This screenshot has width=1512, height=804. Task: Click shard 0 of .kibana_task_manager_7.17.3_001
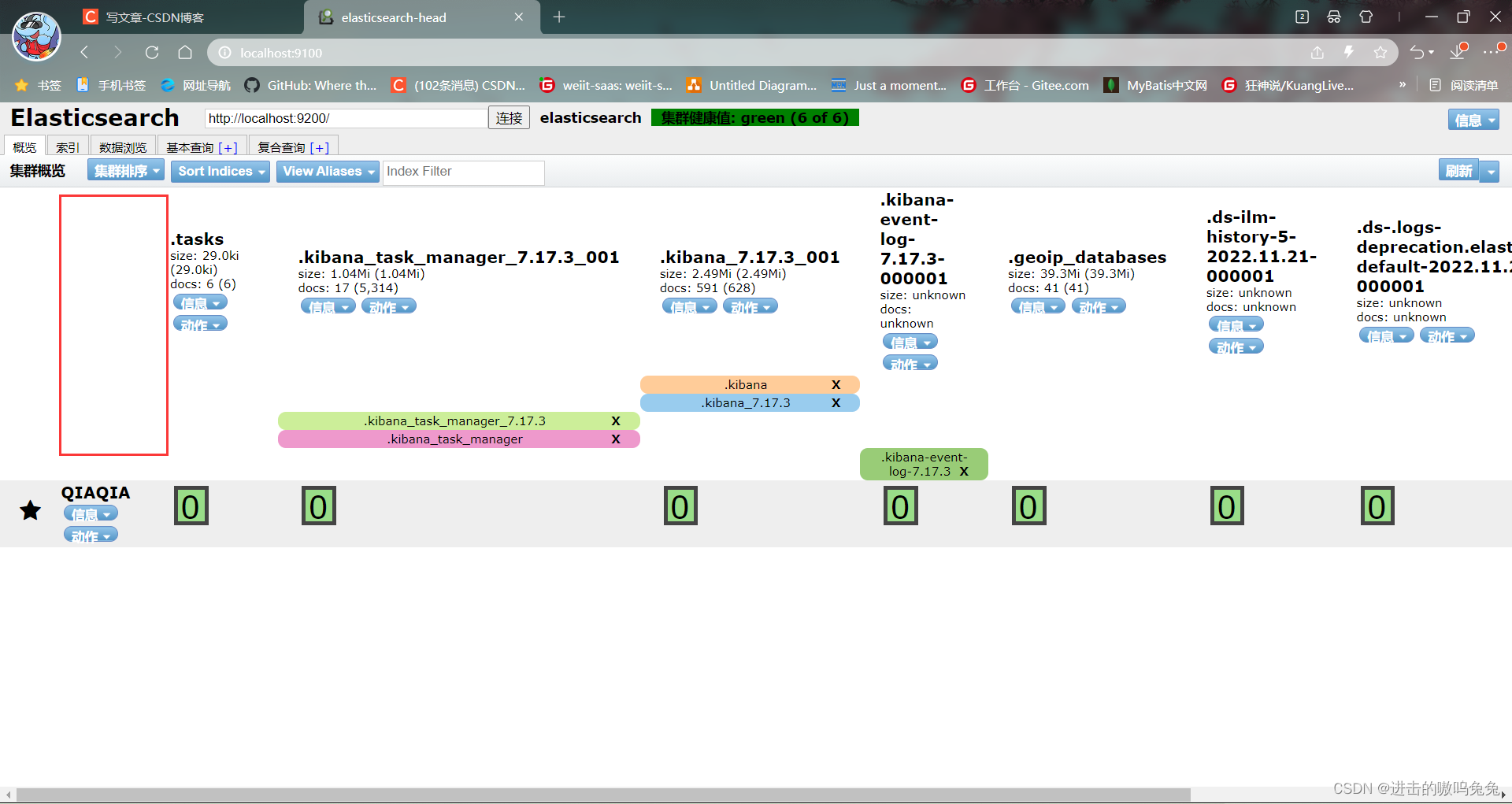pyautogui.click(x=319, y=506)
